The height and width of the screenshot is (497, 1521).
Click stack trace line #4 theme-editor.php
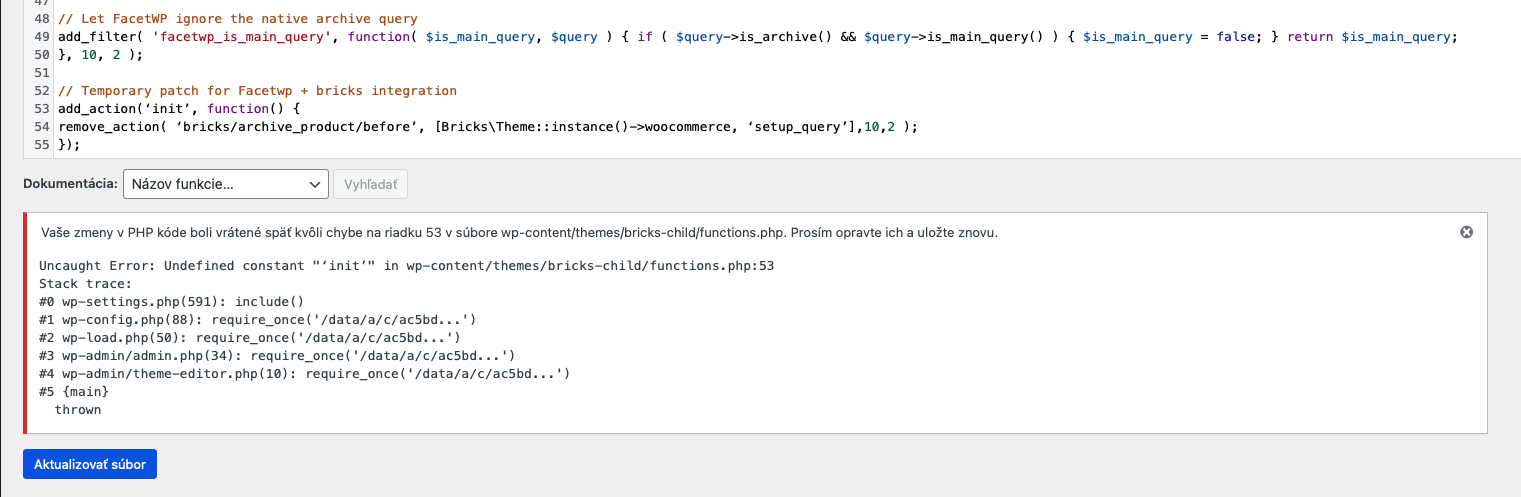(305, 374)
